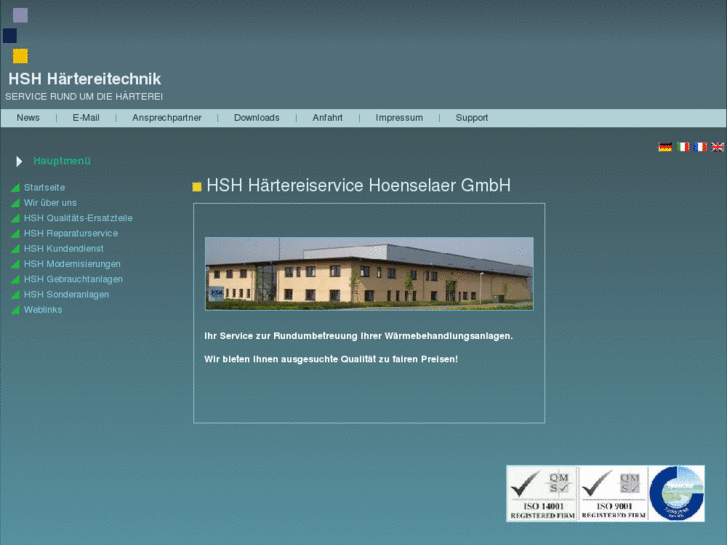This screenshot has width=727, height=545.
Task: Open HSH Modernisierungen link
Action: coord(72,264)
